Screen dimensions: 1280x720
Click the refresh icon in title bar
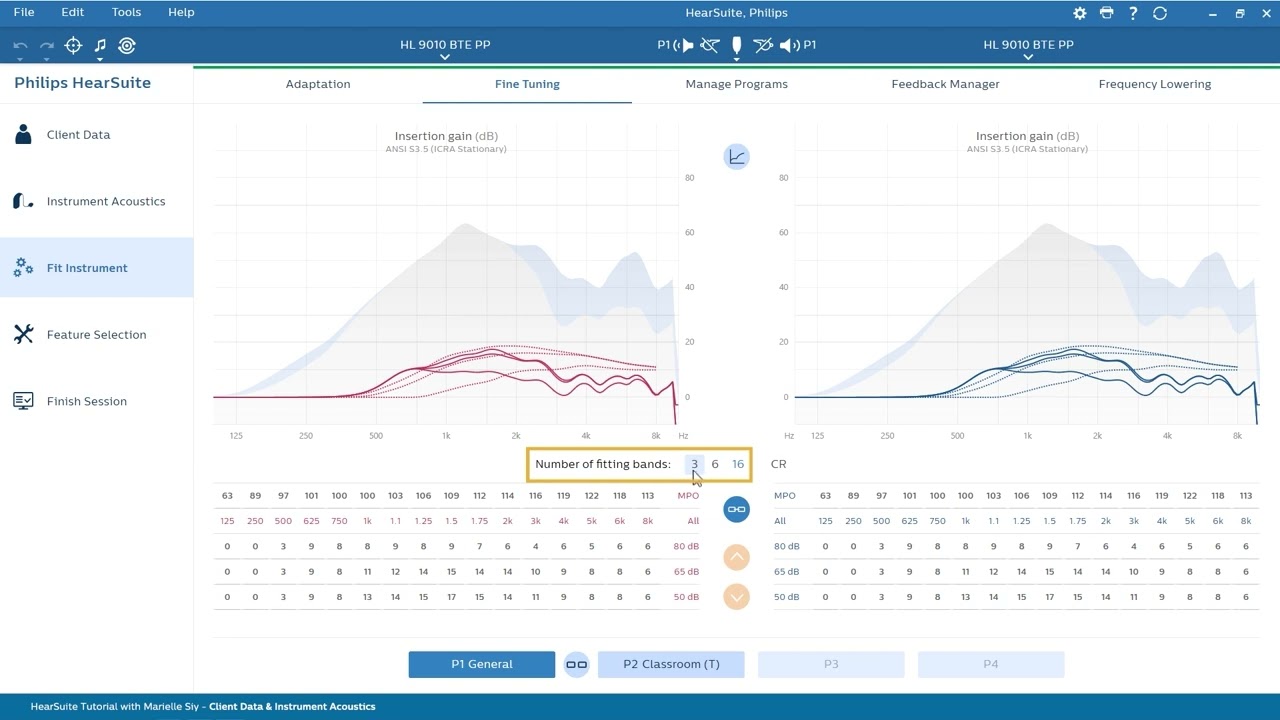click(1160, 13)
